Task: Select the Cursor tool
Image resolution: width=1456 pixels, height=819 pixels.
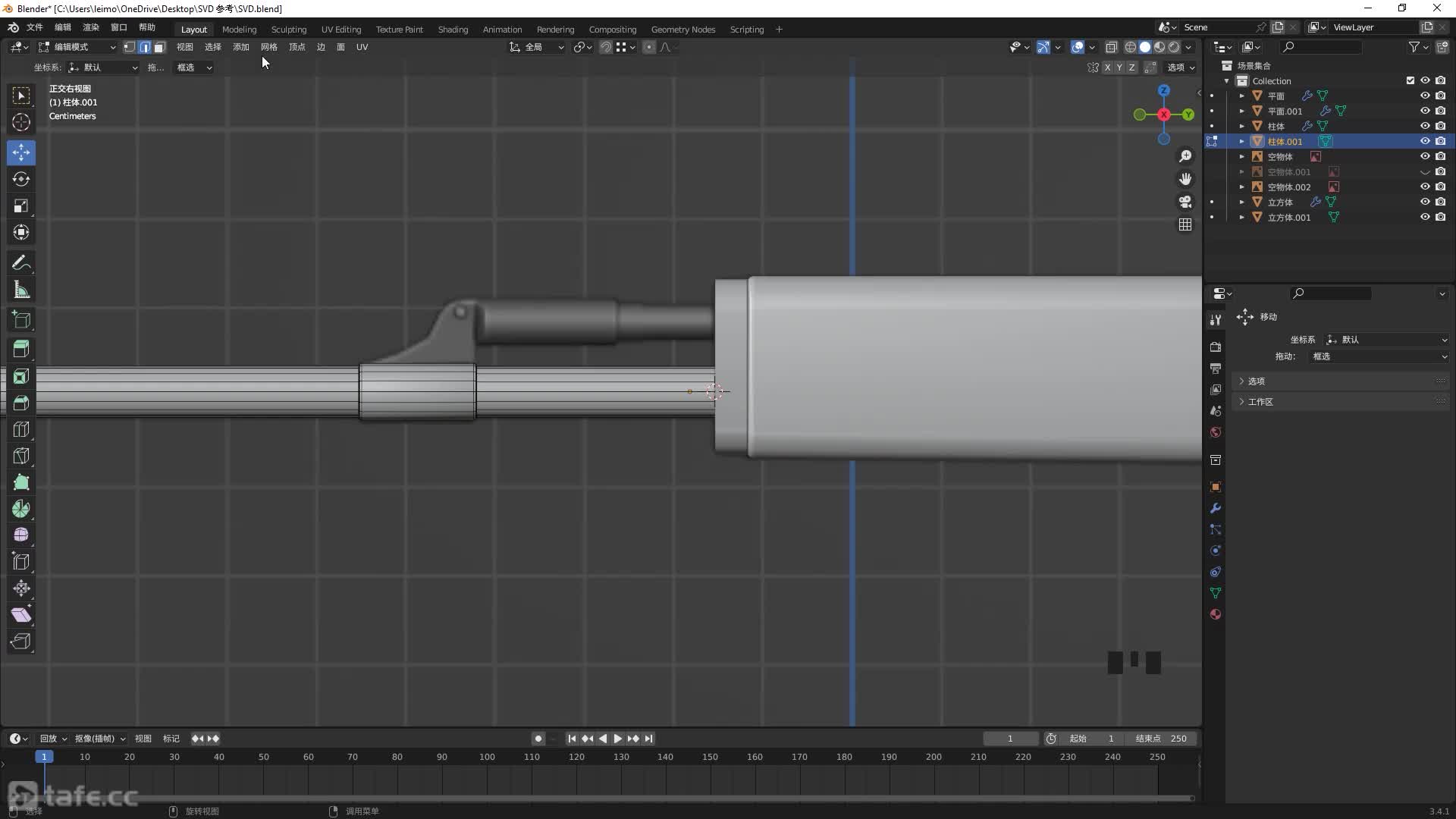Action: (21, 122)
